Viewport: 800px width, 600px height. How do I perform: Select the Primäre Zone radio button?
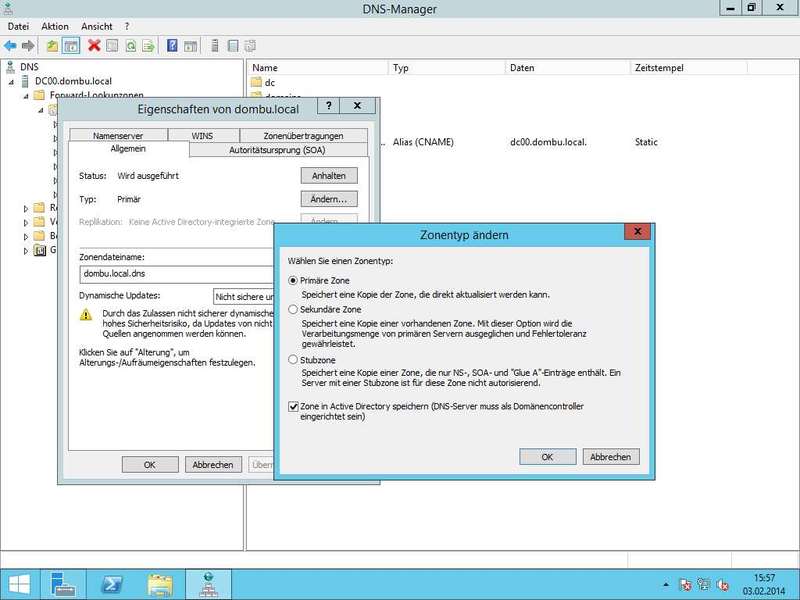(x=293, y=282)
